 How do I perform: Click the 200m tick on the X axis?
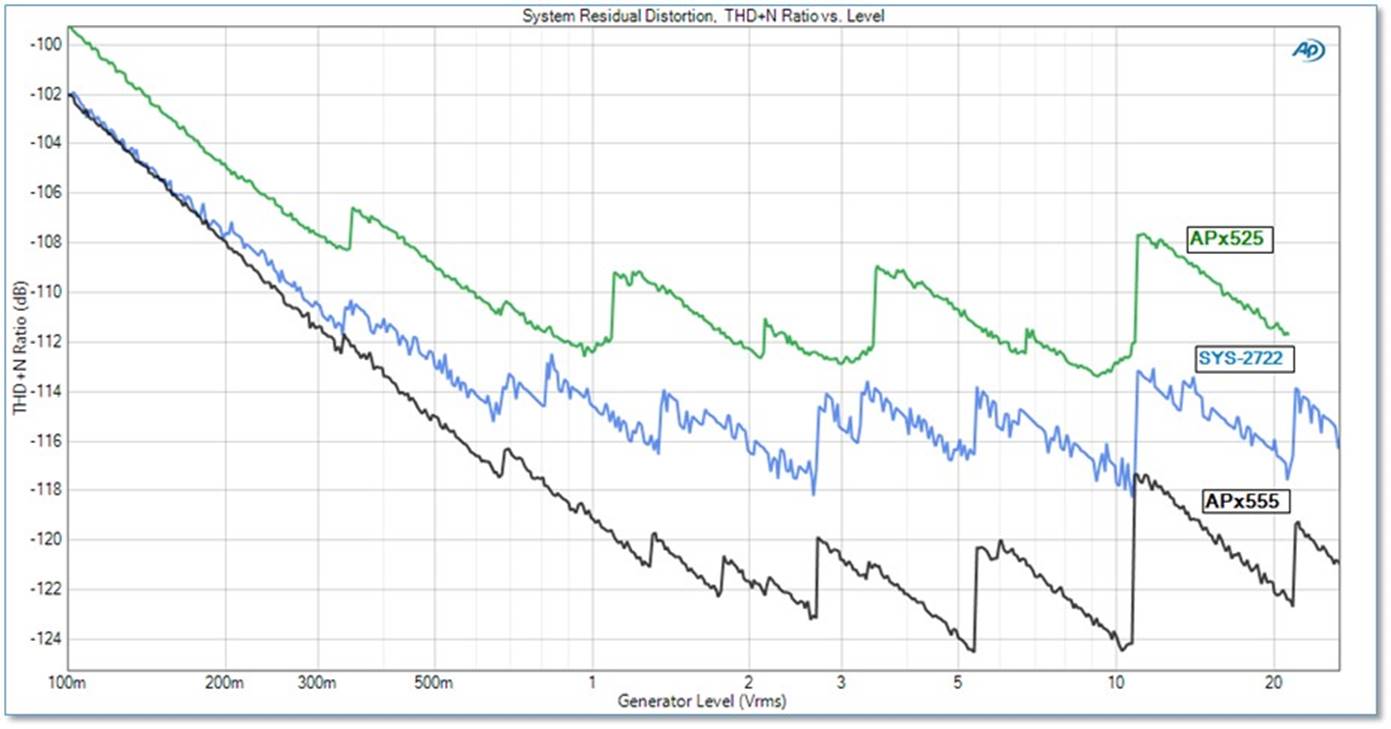tap(225, 683)
